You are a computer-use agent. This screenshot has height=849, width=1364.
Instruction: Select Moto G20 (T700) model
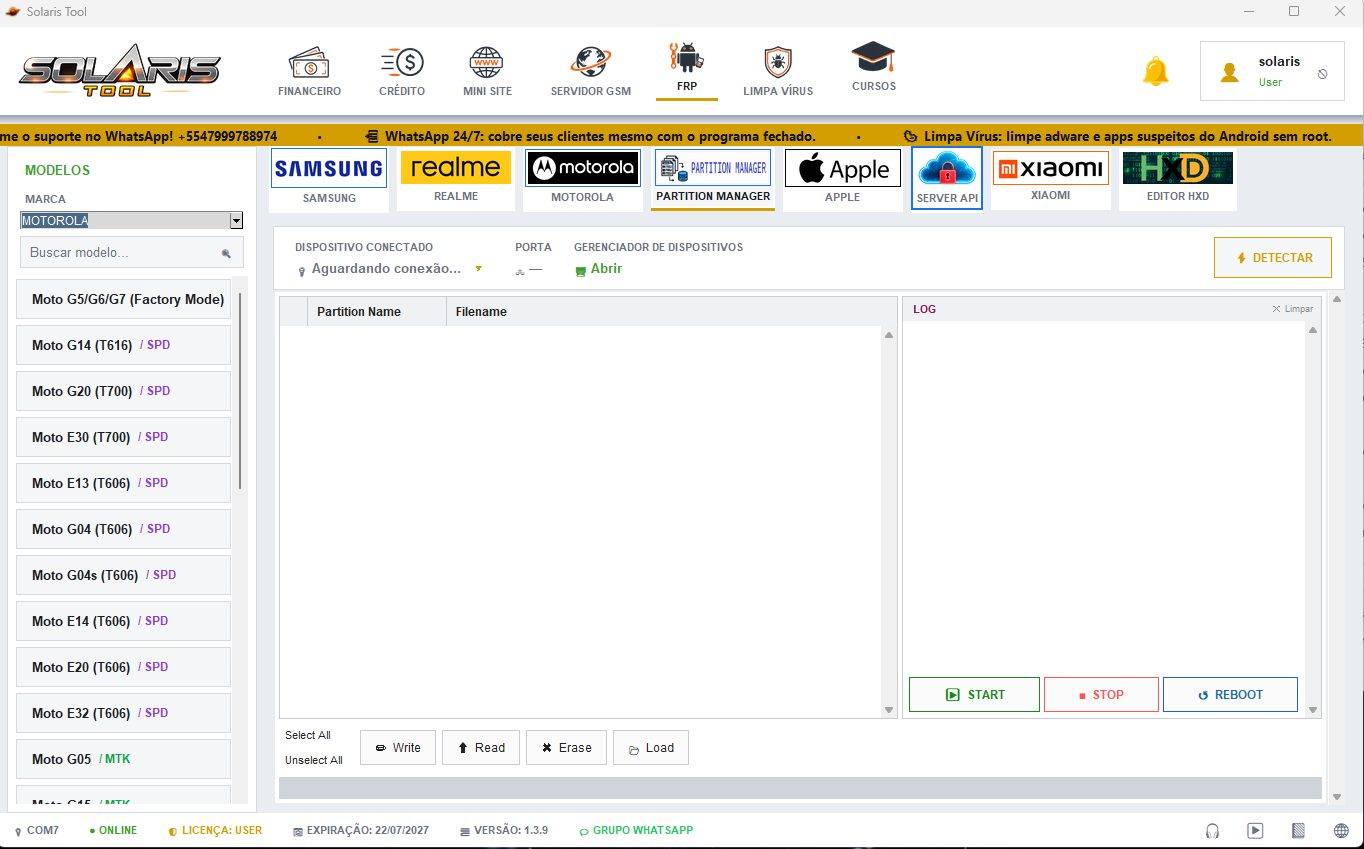pyautogui.click(x=124, y=391)
